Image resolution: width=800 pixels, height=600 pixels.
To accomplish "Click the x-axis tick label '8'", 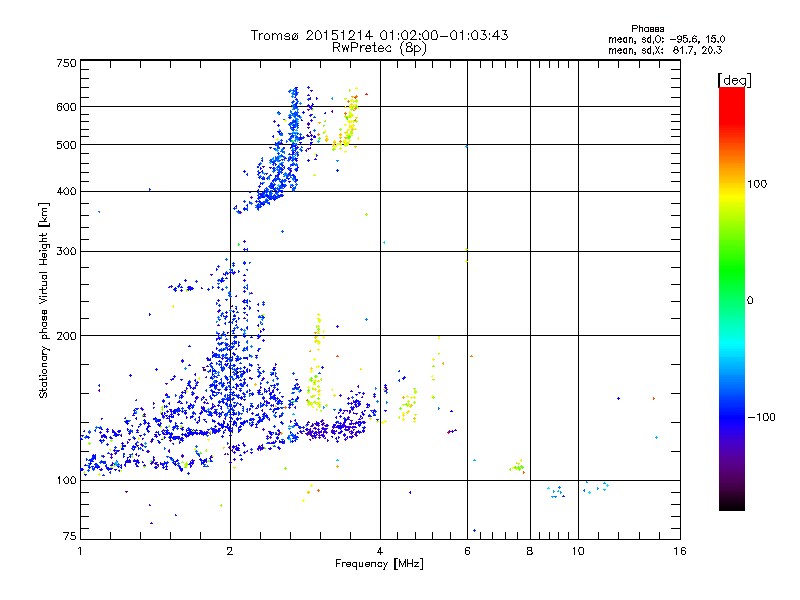I will click(530, 551).
